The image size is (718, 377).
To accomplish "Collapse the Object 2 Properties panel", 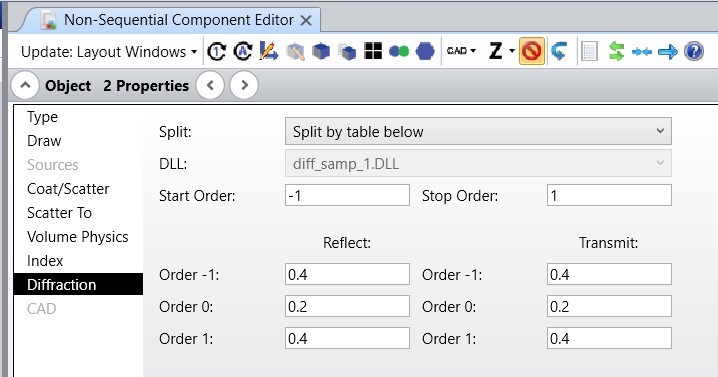I will [x=25, y=85].
